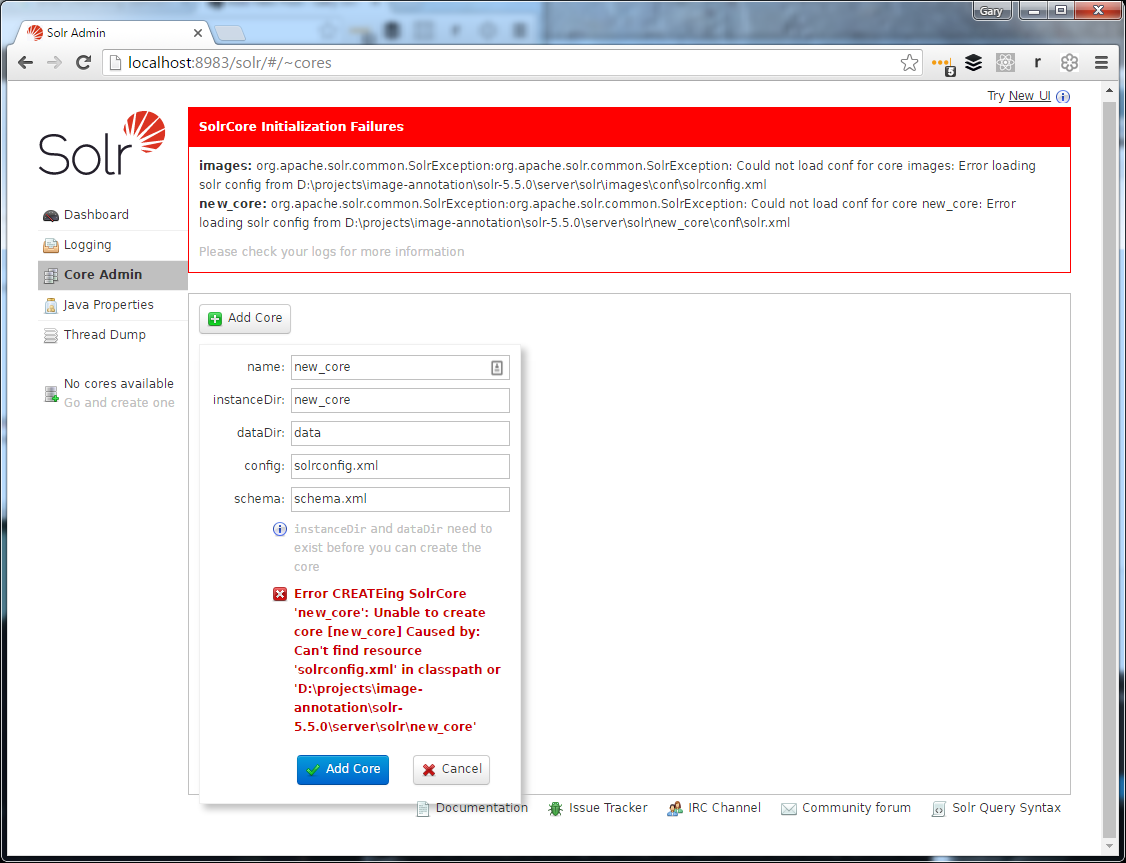This screenshot has height=863, width=1126.
Task: Click the Java Properties icon in sidebar
Action: pos(50,305)
